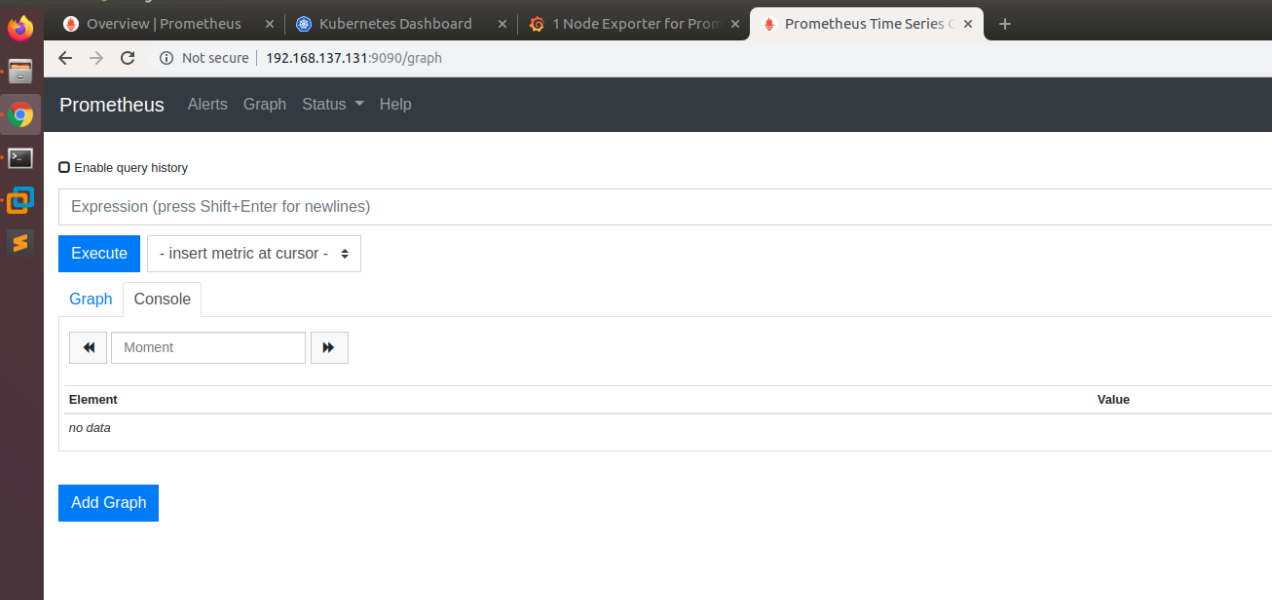
Task: Open Terminal from the Ubuntu dock
Action: 21,158
